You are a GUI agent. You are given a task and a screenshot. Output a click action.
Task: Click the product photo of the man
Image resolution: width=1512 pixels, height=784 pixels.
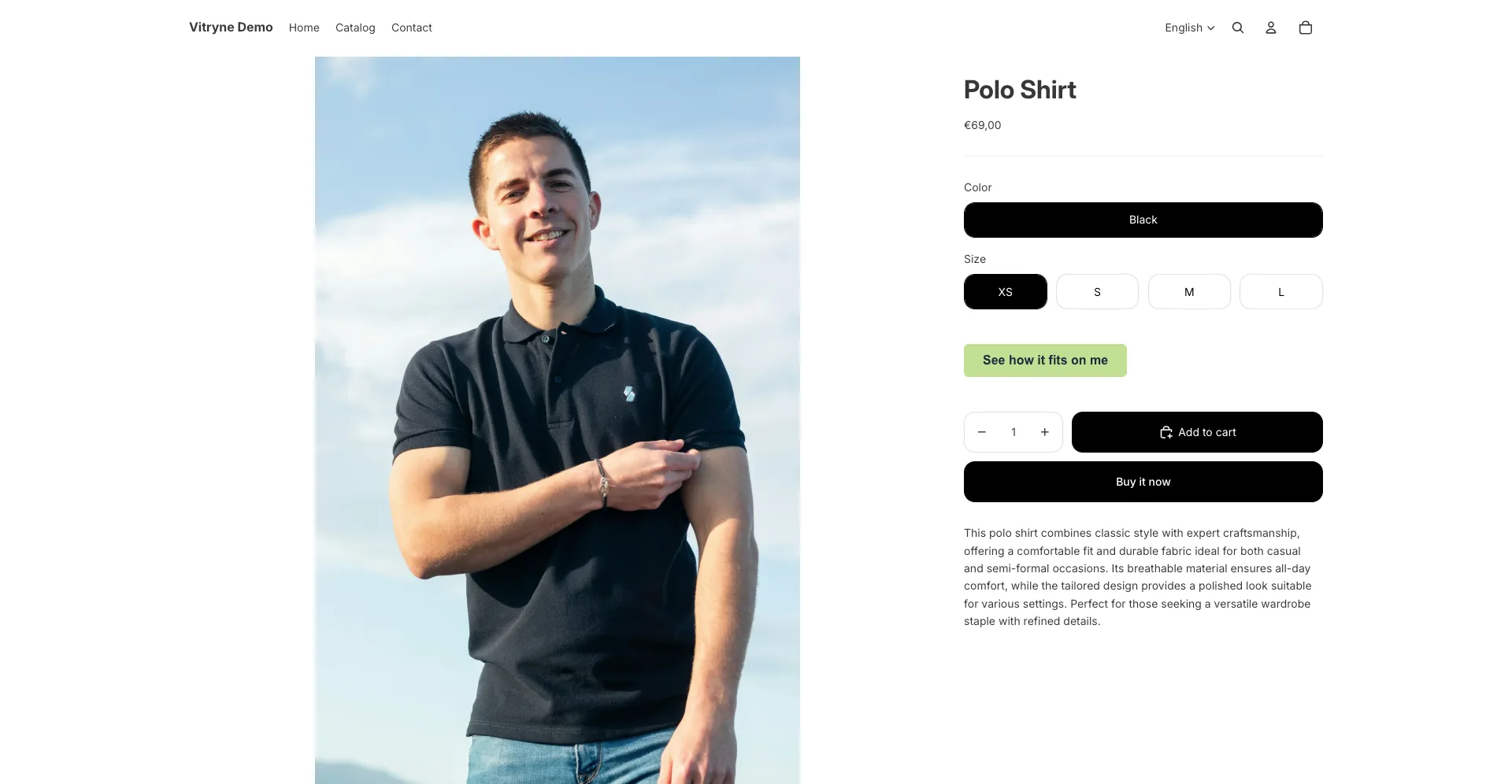[x=557, y=394]
